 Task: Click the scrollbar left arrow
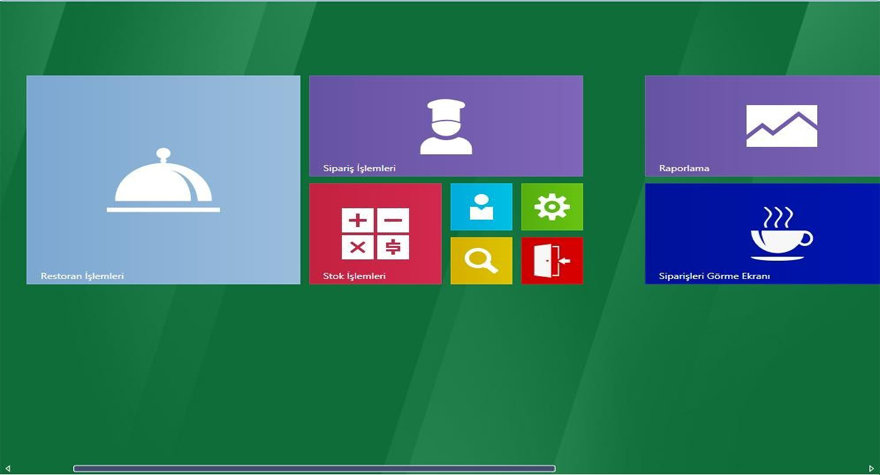point(7,468)
